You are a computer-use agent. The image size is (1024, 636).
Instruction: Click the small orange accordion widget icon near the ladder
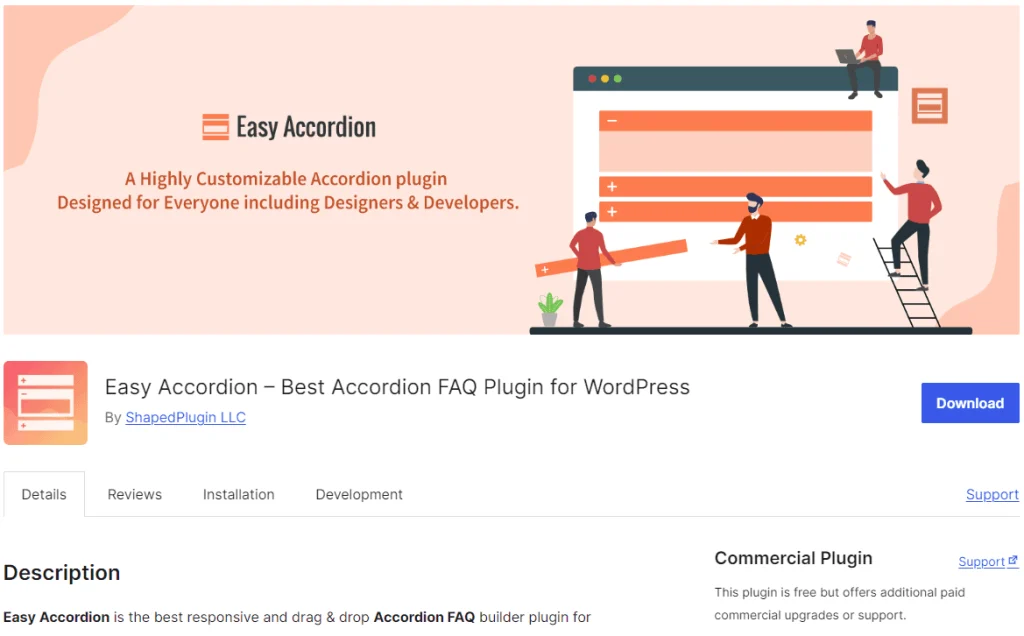coord(930,103)
